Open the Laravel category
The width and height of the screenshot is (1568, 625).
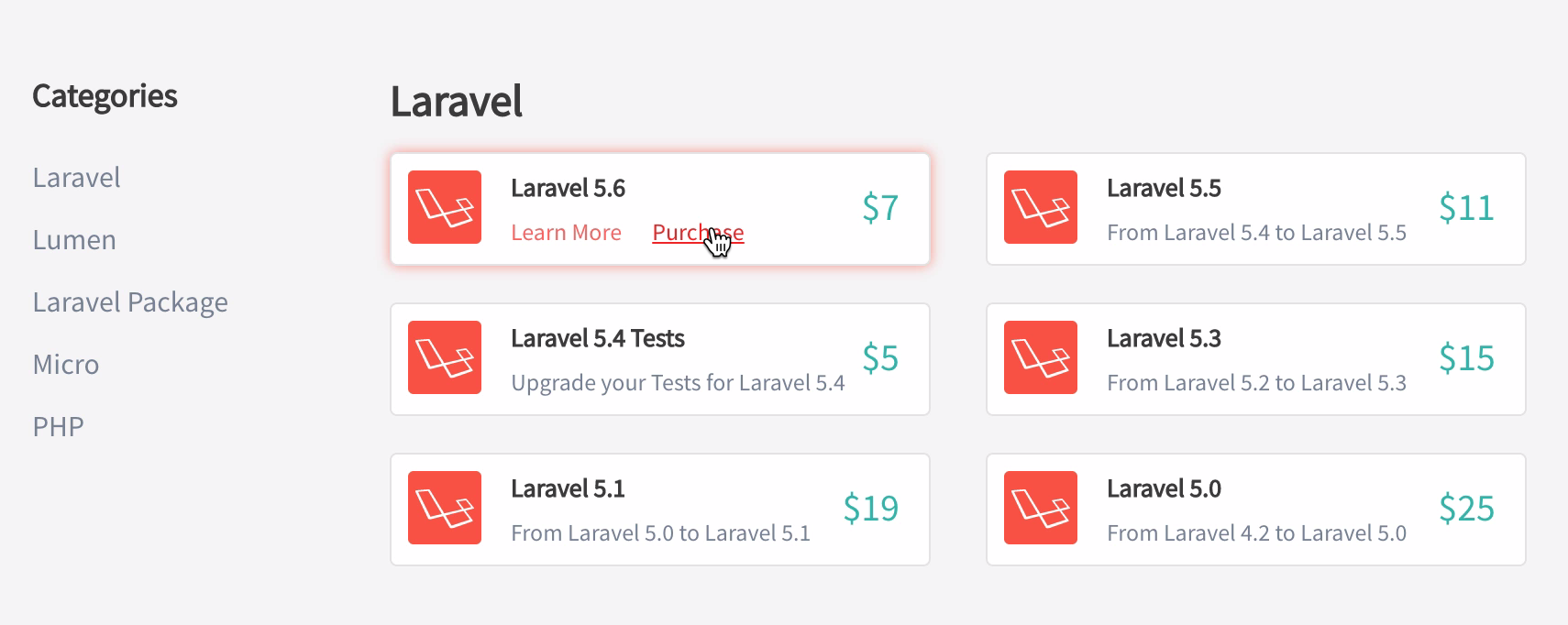[77, 178]
